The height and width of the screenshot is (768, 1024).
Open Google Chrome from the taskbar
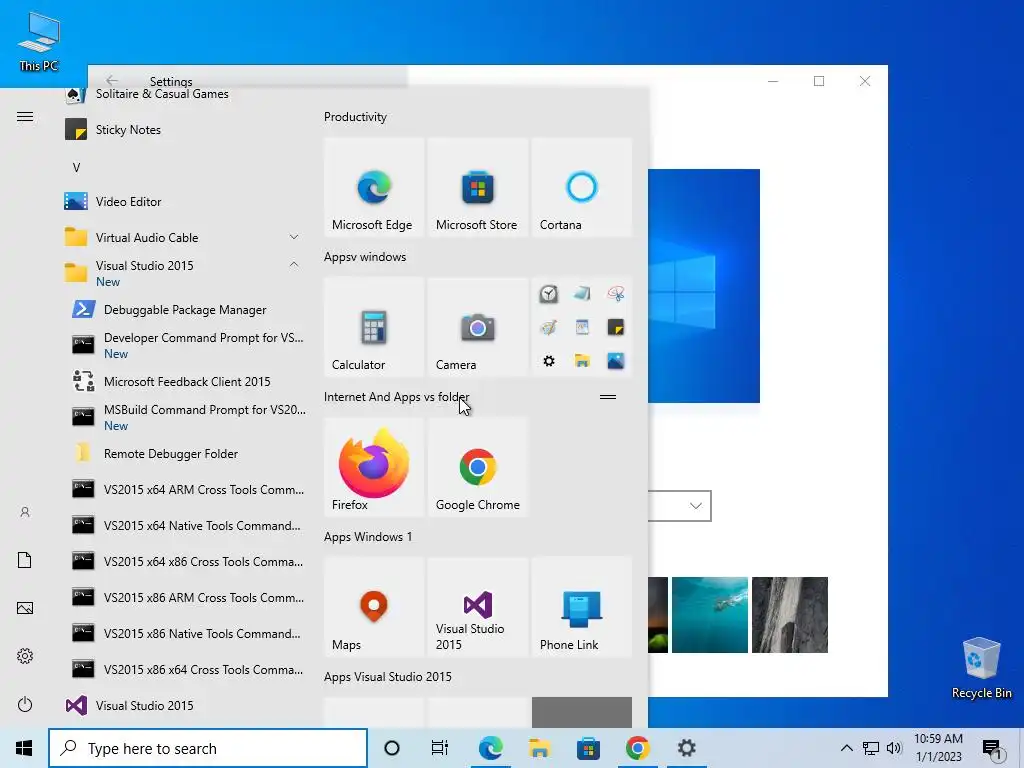pyautogui.click(x=637, y=748)
